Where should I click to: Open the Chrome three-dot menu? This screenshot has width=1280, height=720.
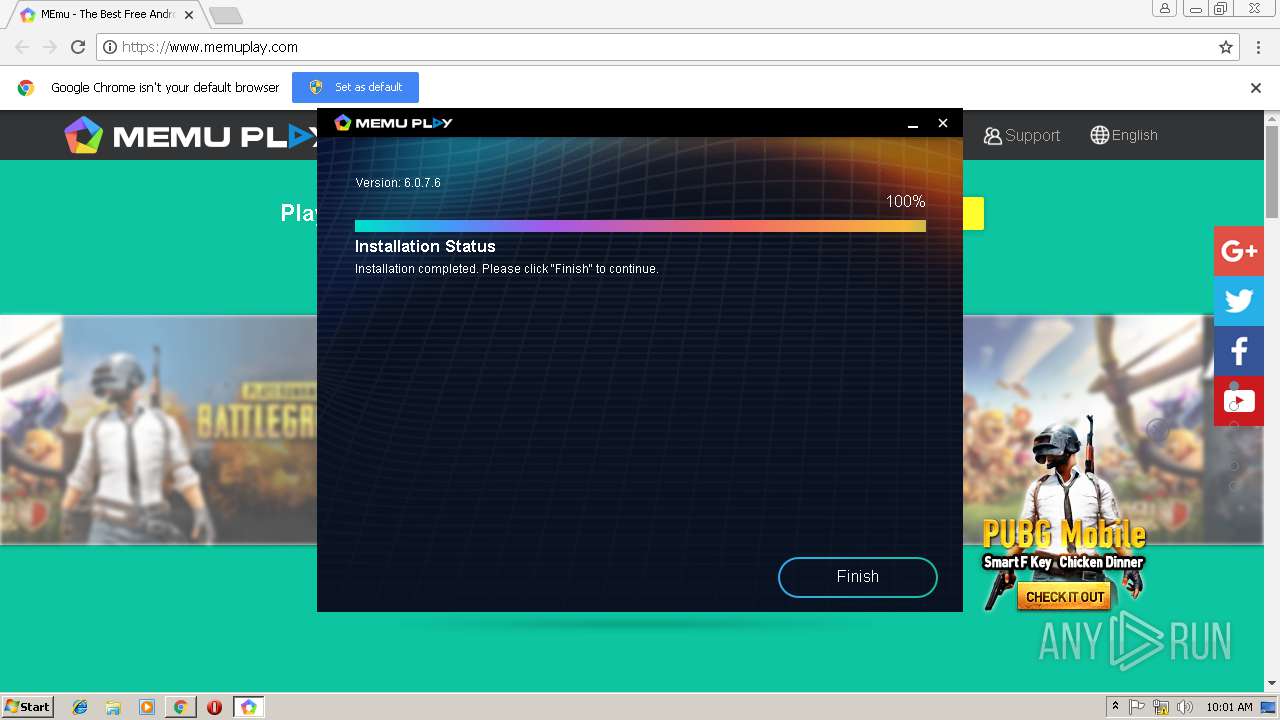1258,47
